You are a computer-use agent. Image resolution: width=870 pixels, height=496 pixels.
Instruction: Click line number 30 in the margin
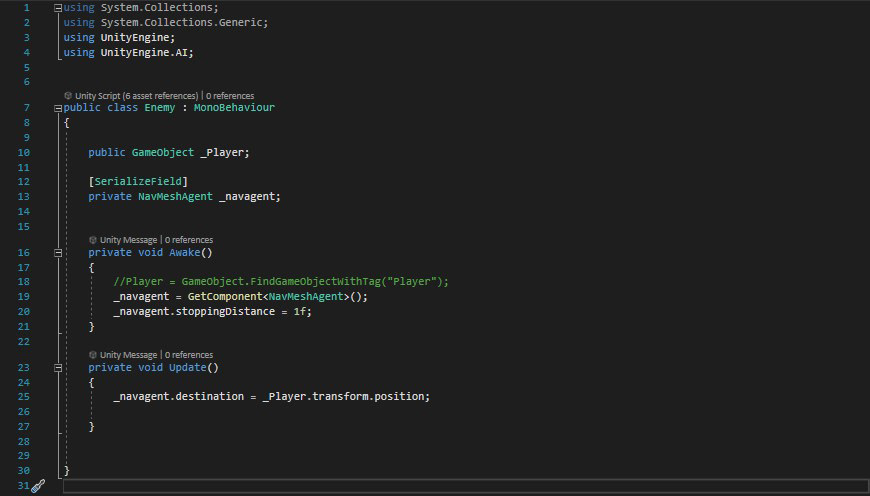coord(23,470)
